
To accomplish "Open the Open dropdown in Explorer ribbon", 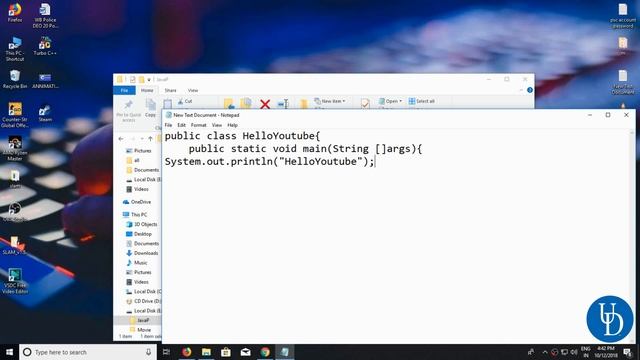I will [390, 101].
